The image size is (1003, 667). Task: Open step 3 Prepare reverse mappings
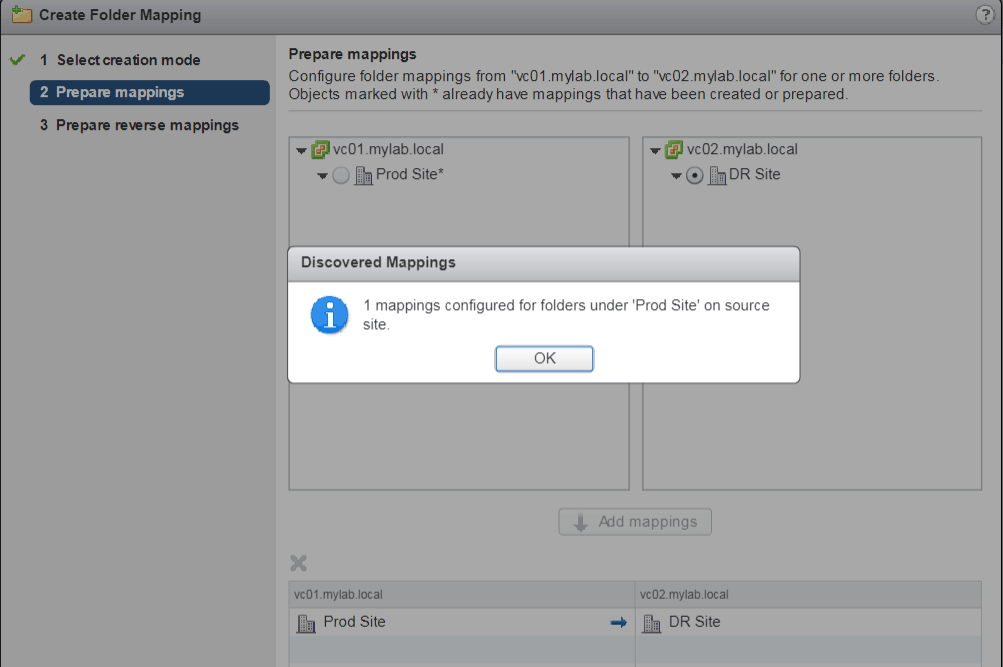pos(147,125)
